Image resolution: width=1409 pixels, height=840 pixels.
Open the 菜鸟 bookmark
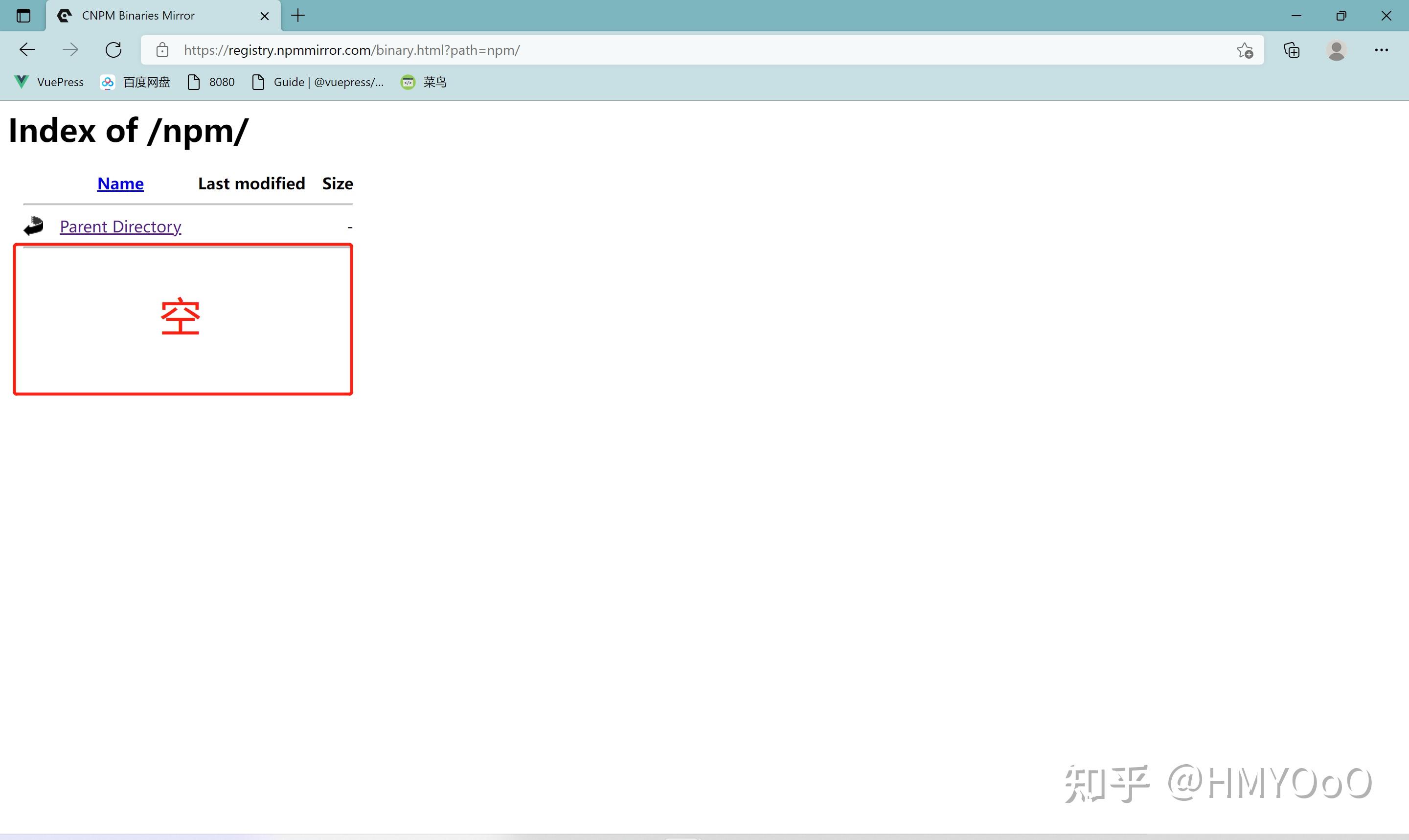pos(424,82)
